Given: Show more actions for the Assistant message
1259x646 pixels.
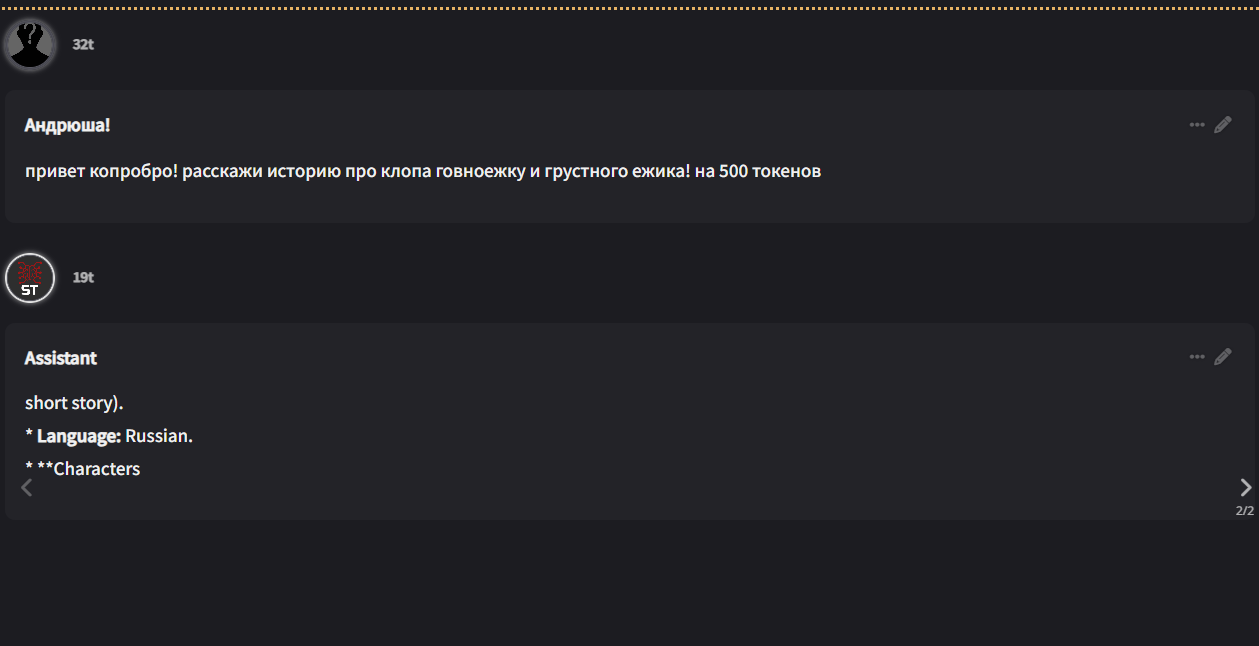Looking at the screenshot, I should (1197, 357).
